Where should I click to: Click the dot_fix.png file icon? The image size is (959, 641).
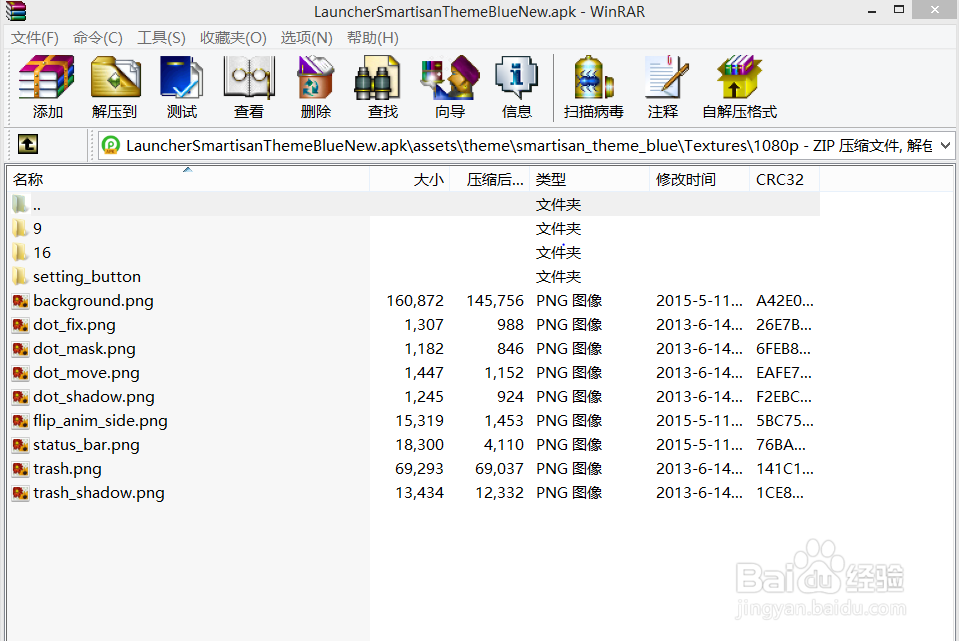[x=21, y=324]
